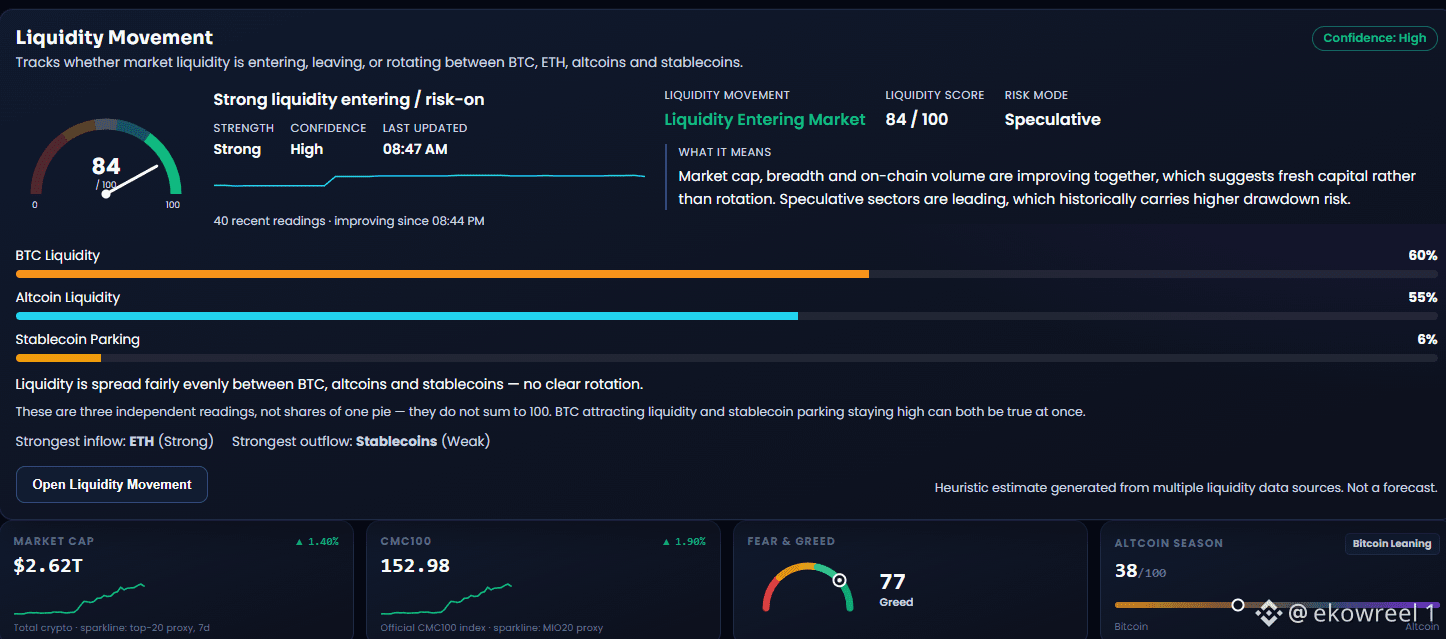Click the 'Stablecoin Parking' label
The height and width of the screenshot is (639, 1446).
[x=78, y=339]
